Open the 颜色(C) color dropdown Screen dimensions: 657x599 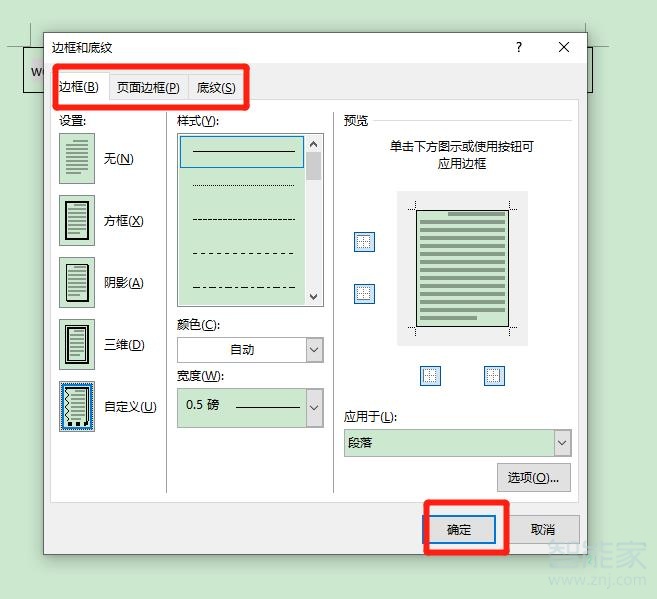point(314,350)
